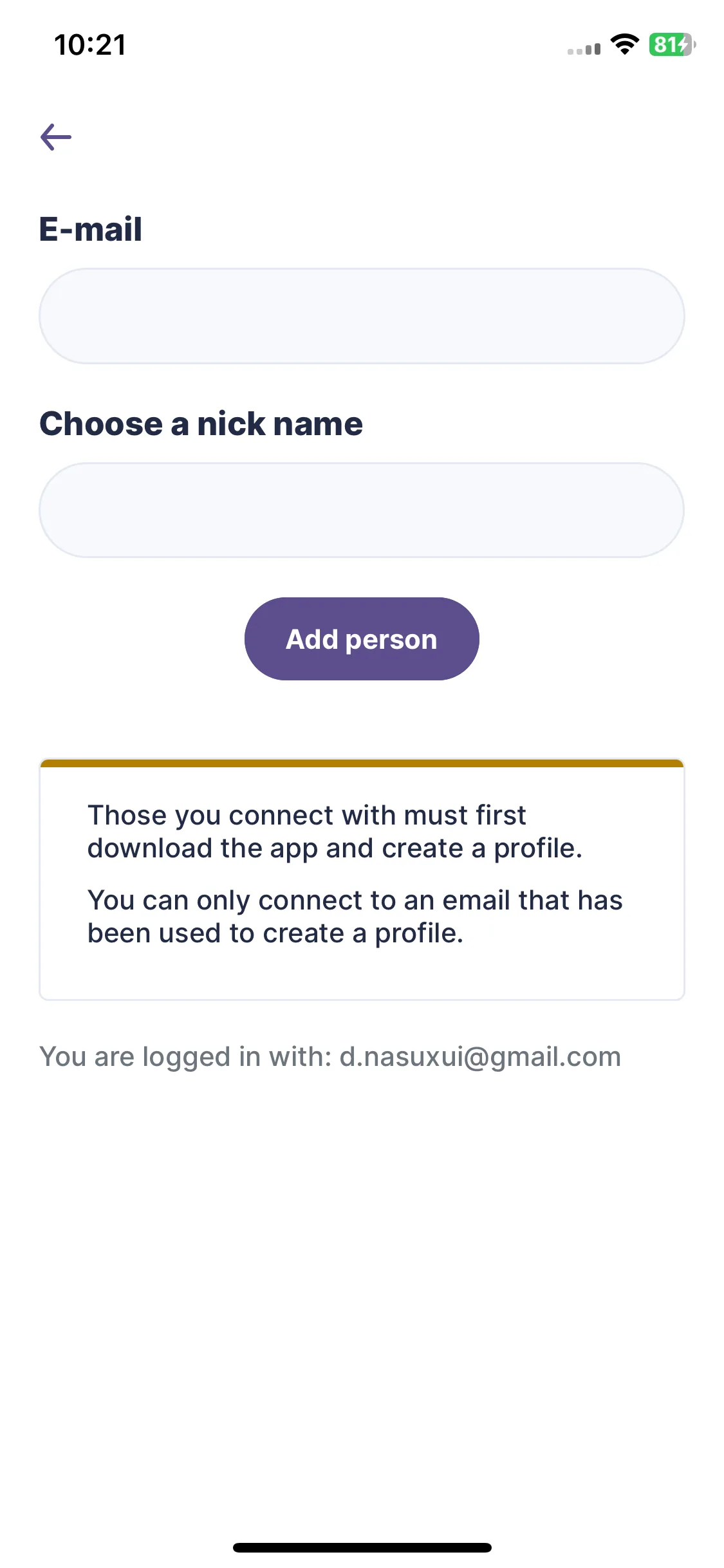The width and height of the screenshot is (724, 1568).
Task: Tap the Wi-Fi status icon
Action: tap(624, 44)
